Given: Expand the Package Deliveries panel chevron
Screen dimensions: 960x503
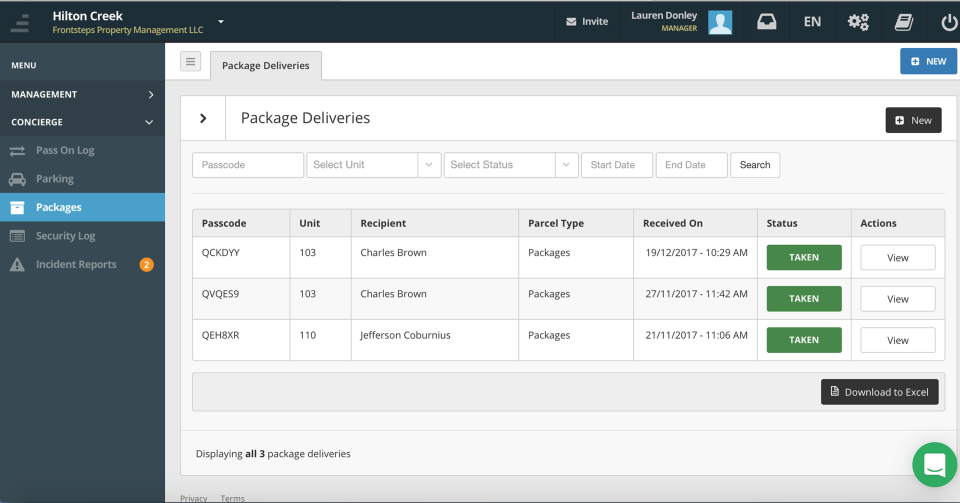Looking at the screenshot, I should pos(203,118).
